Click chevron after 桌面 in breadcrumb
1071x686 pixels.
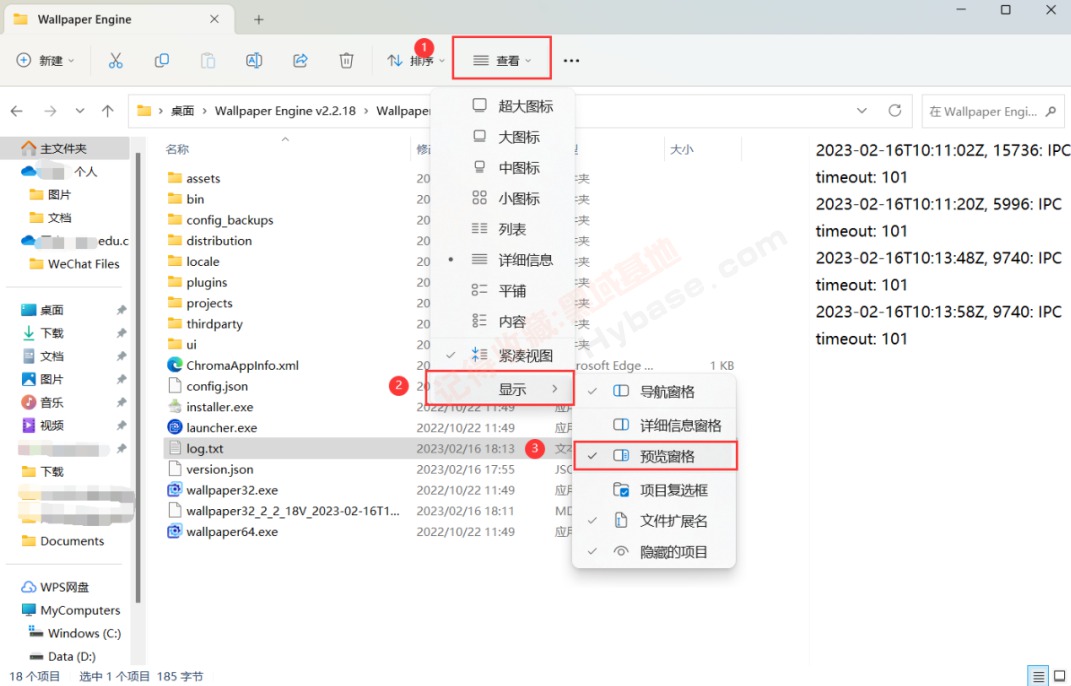(x=204, y=111)
